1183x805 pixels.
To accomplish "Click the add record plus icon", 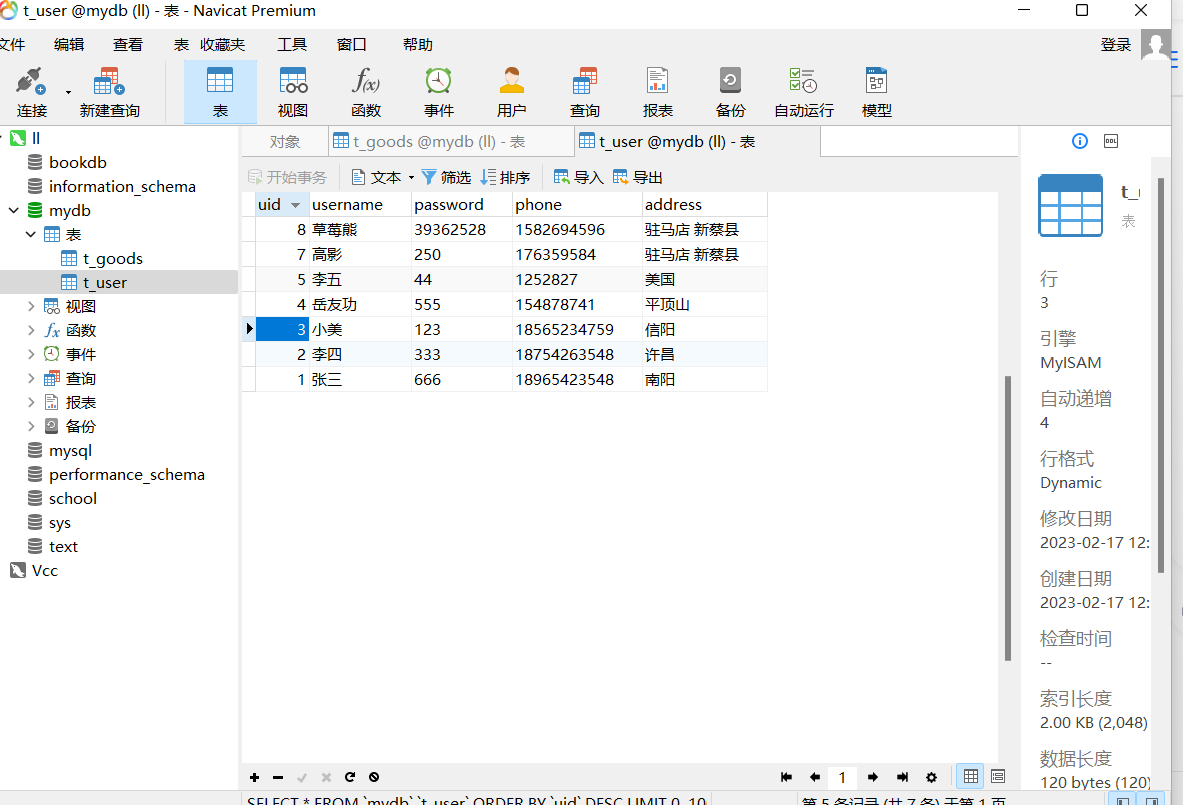I will pyautogui.click(x=254, y=777).
